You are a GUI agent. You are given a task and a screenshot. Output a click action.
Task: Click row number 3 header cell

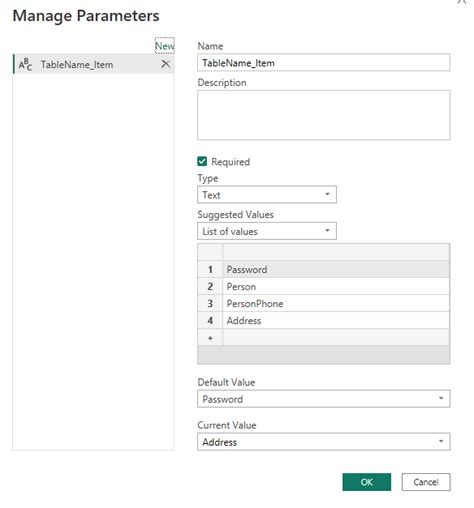click(x=210, y=303)
